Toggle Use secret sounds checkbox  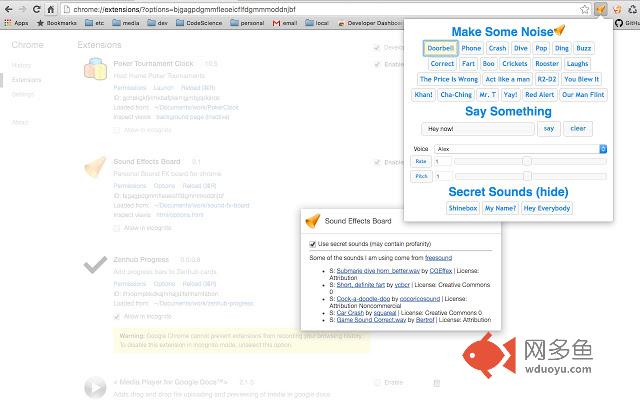(x=313, y=244)
